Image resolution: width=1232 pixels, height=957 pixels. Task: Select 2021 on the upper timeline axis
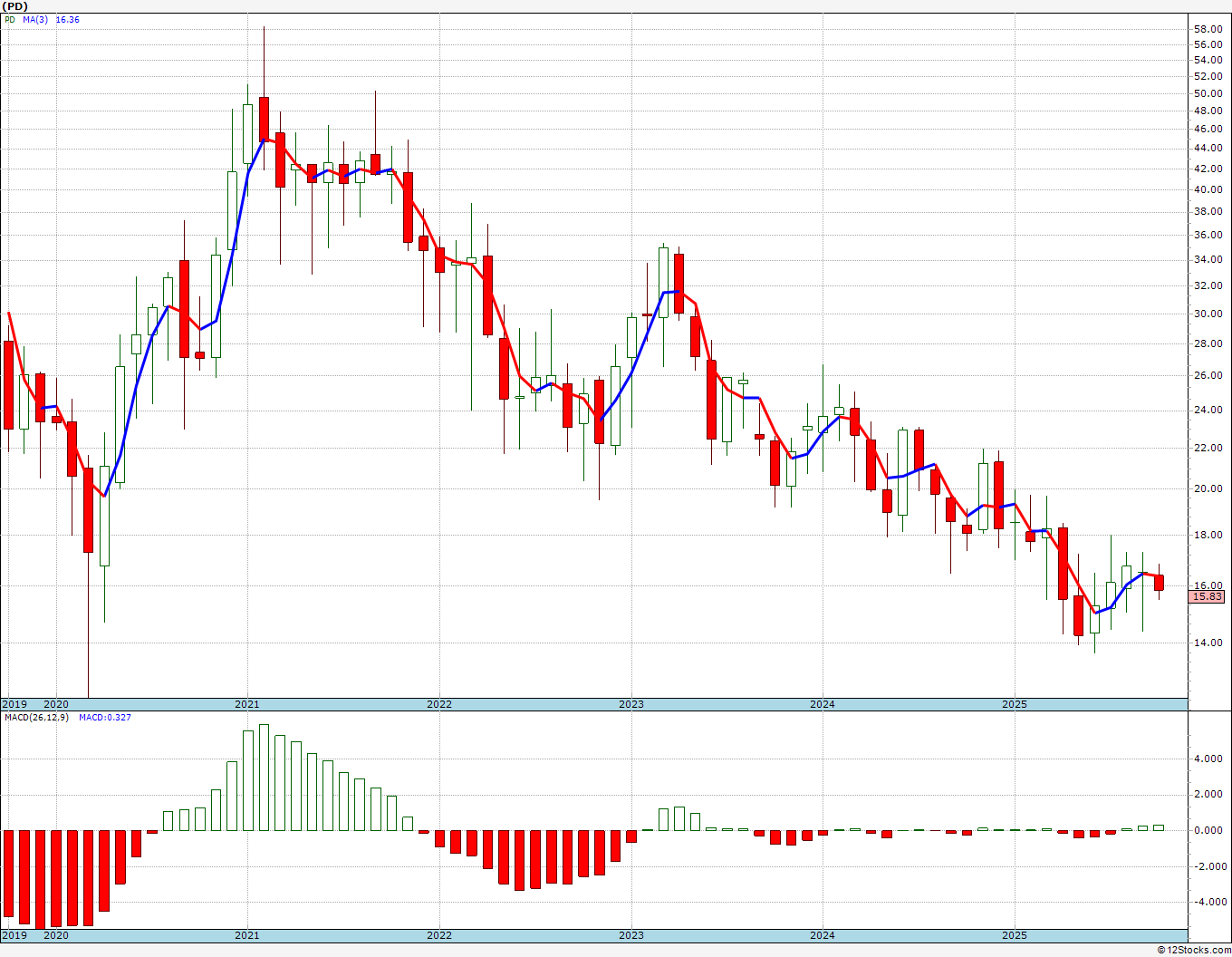[247, 704]
